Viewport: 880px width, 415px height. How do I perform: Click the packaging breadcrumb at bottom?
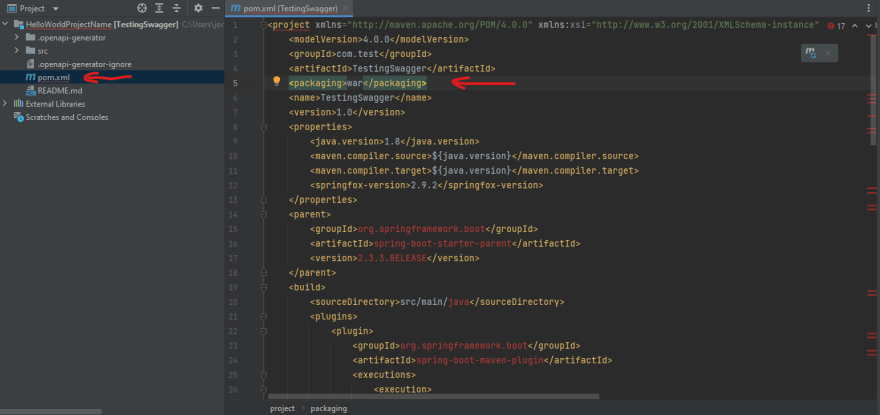coord(329,408)
